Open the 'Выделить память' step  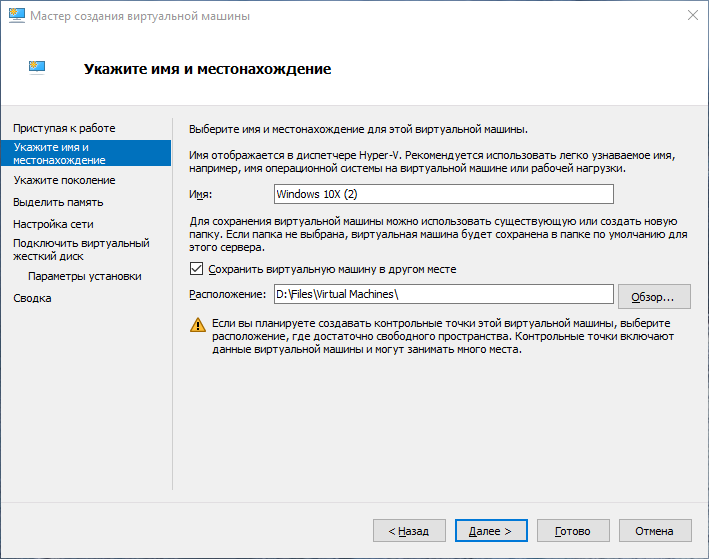pos(58,202)
